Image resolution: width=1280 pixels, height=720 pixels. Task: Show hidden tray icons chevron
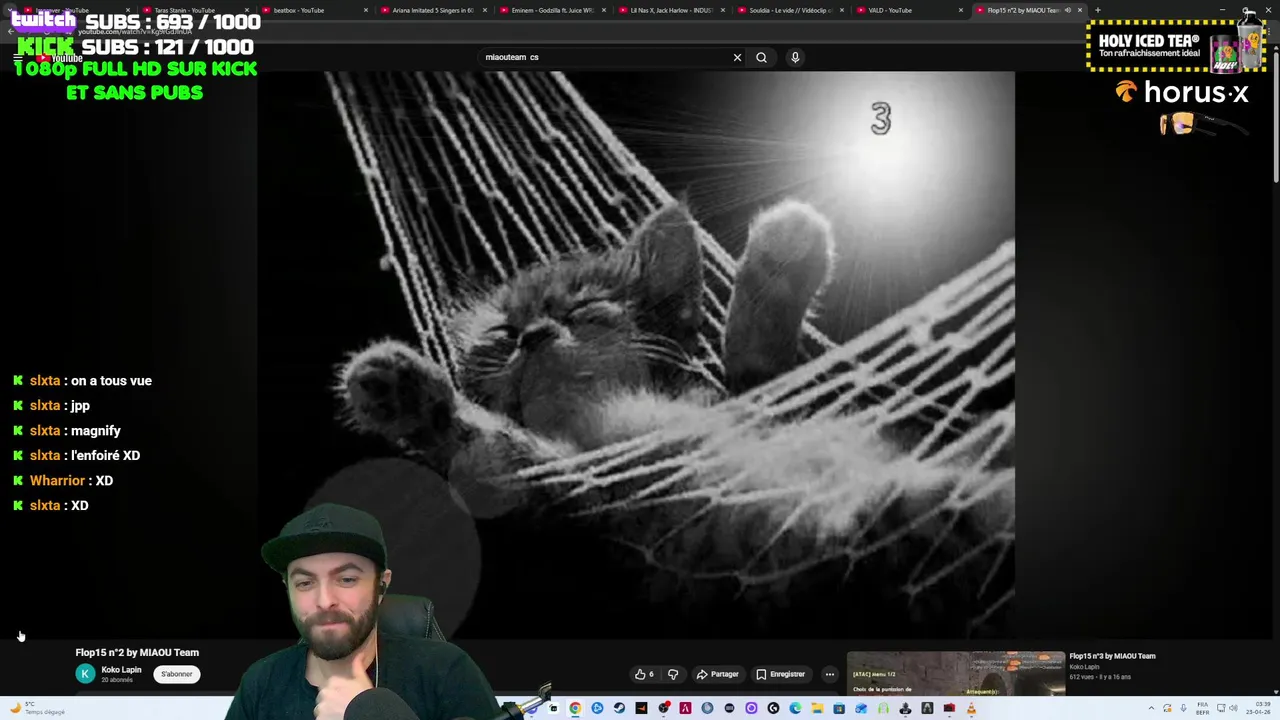tap(1151, 708)
